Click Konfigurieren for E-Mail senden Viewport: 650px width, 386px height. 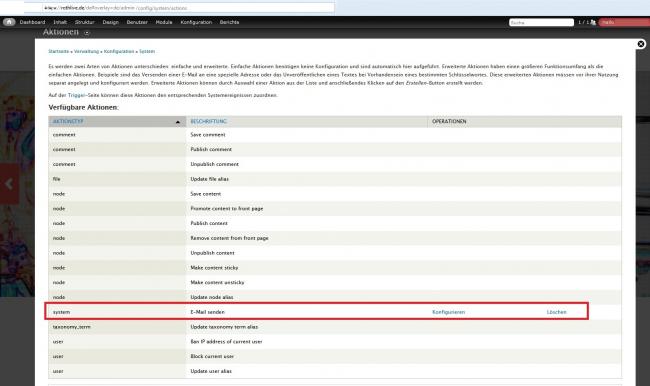(x=449, y=312)
